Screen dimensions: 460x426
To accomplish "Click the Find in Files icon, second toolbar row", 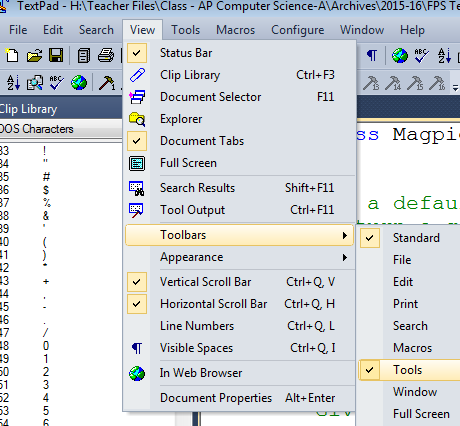I will pos(35,82).
